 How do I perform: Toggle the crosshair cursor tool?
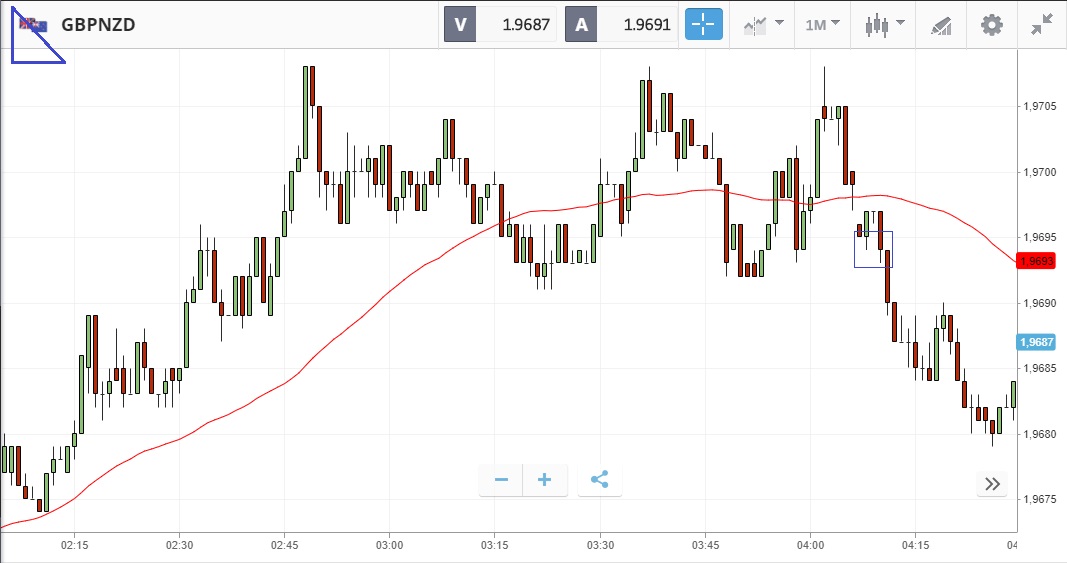click(703, 25)
